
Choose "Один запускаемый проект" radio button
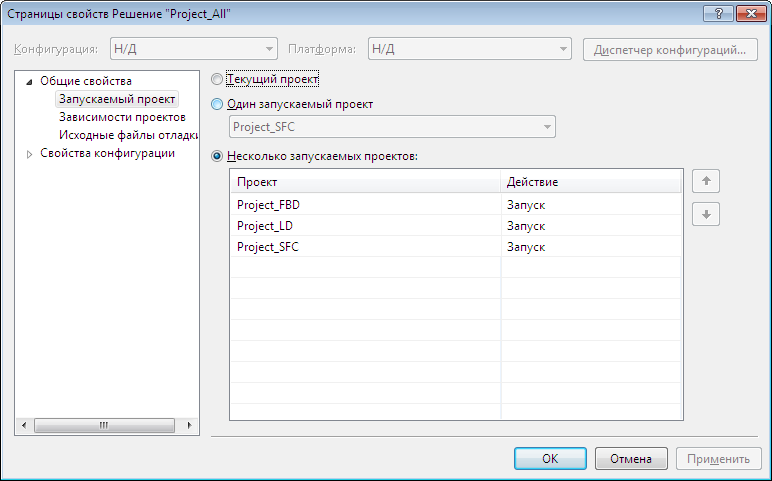point(218,103)
